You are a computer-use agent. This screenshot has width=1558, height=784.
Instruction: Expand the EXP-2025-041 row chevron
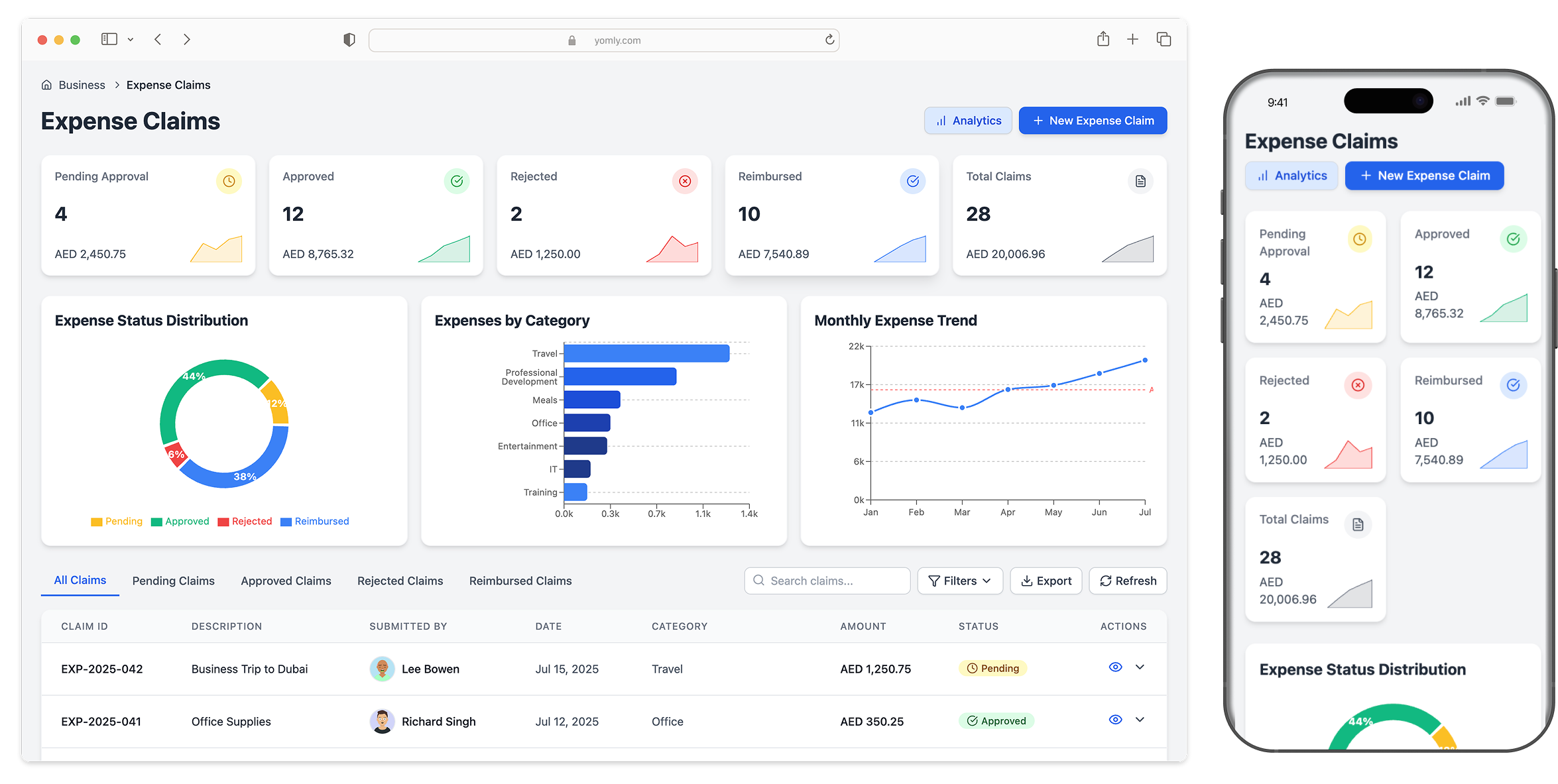(1140, 720)
